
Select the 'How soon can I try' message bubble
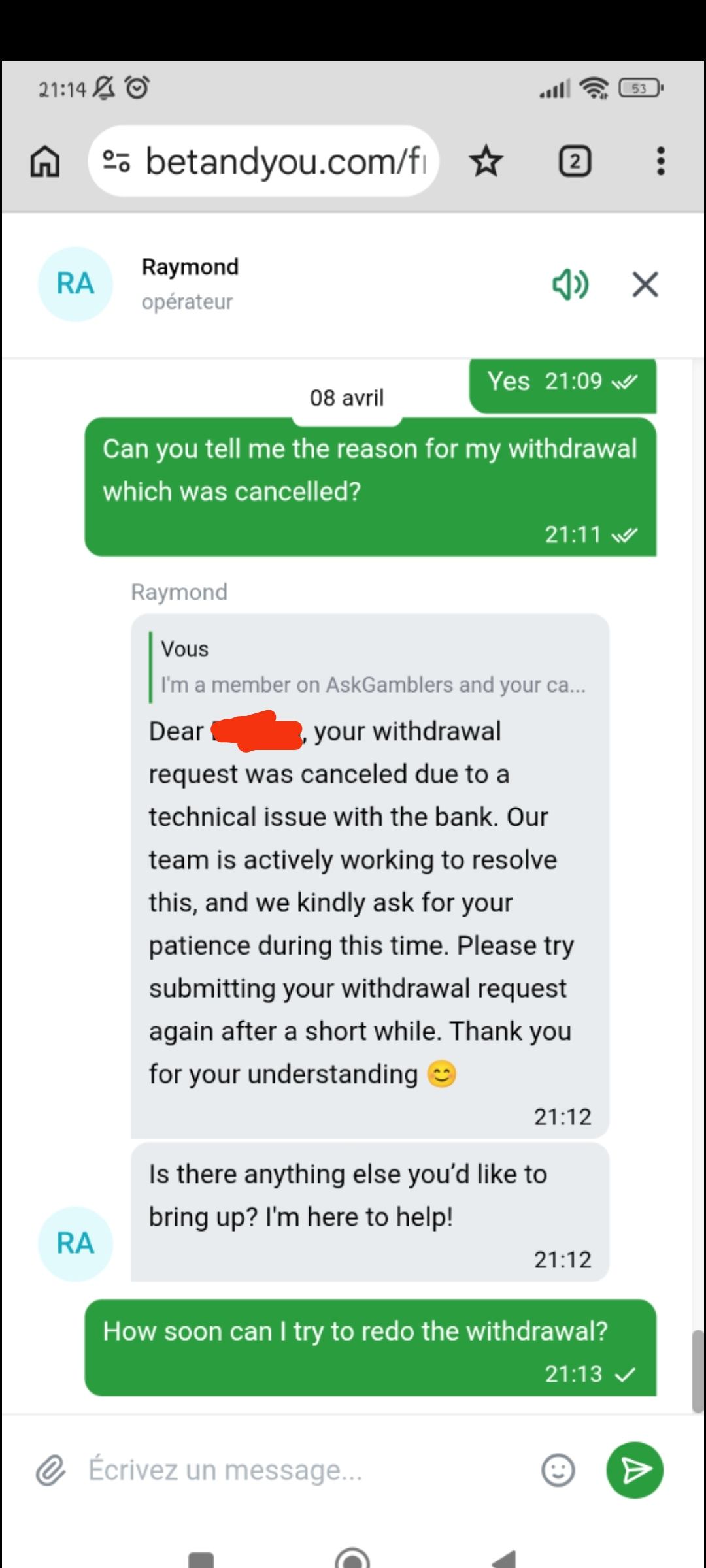[x=370, y=1348]
